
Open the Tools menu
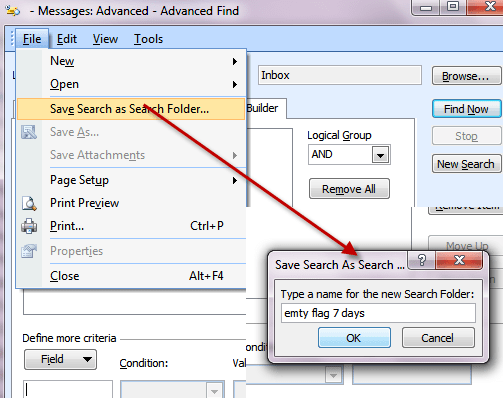(148, 39)
